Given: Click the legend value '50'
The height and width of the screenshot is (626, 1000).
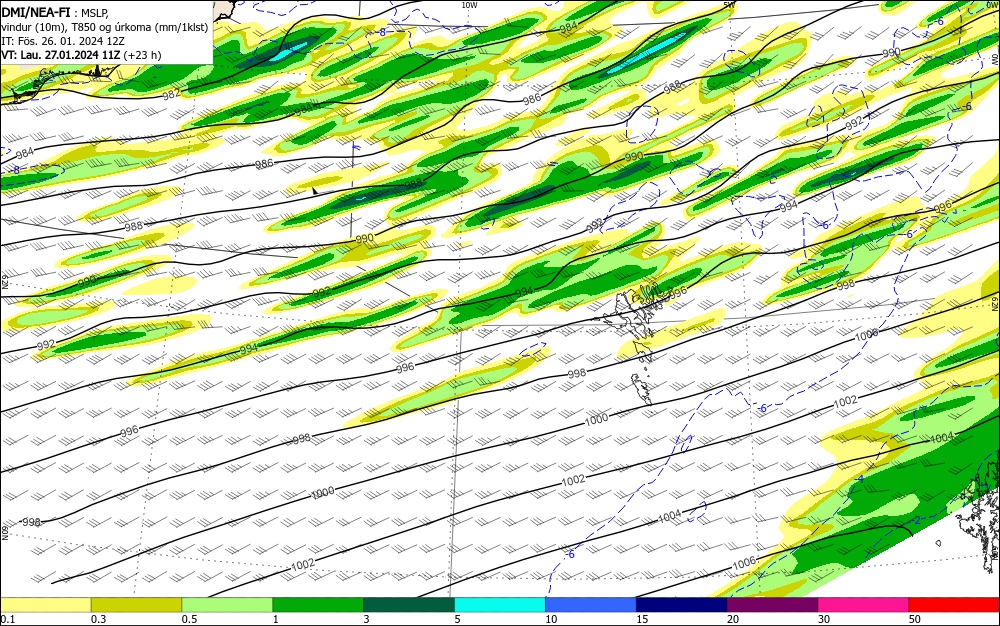Looking at the screenshot, I should (x=915, y=619).
